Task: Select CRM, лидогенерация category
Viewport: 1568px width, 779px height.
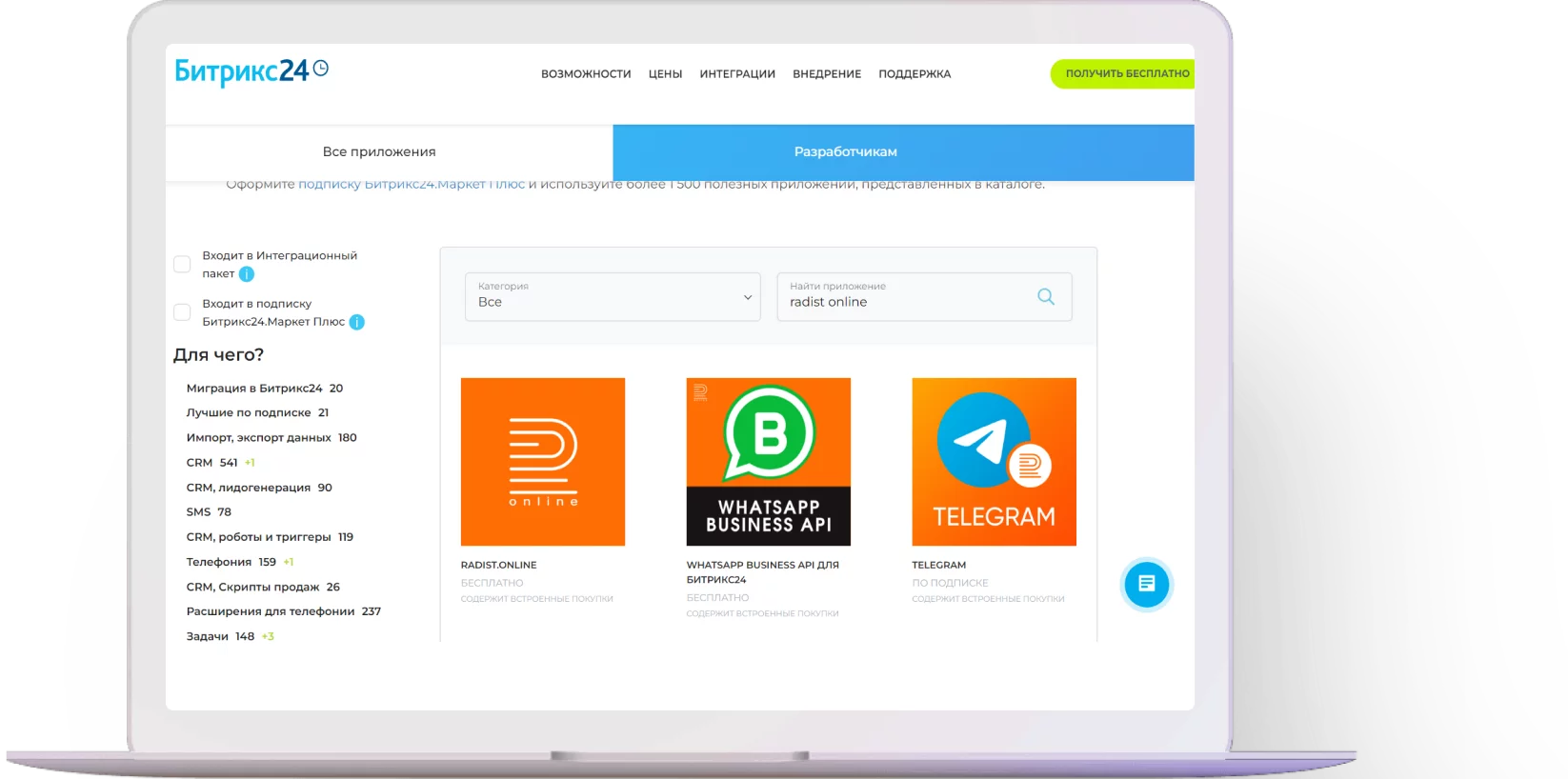Action: tap(259, 488)
